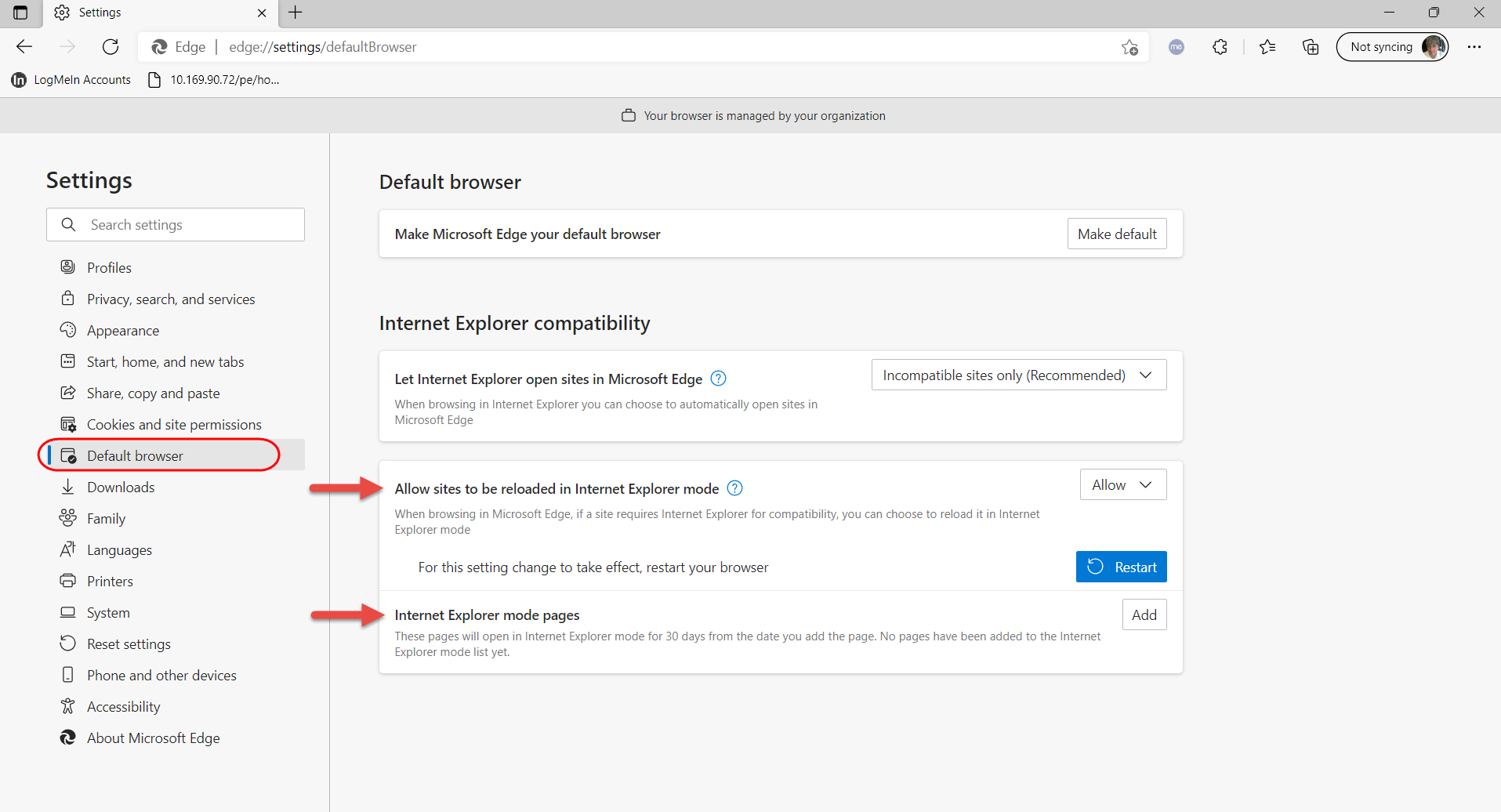Click the blue Restart button
The height and width of the screenshot is (812, 1501).
click(x=1122, y=567)
